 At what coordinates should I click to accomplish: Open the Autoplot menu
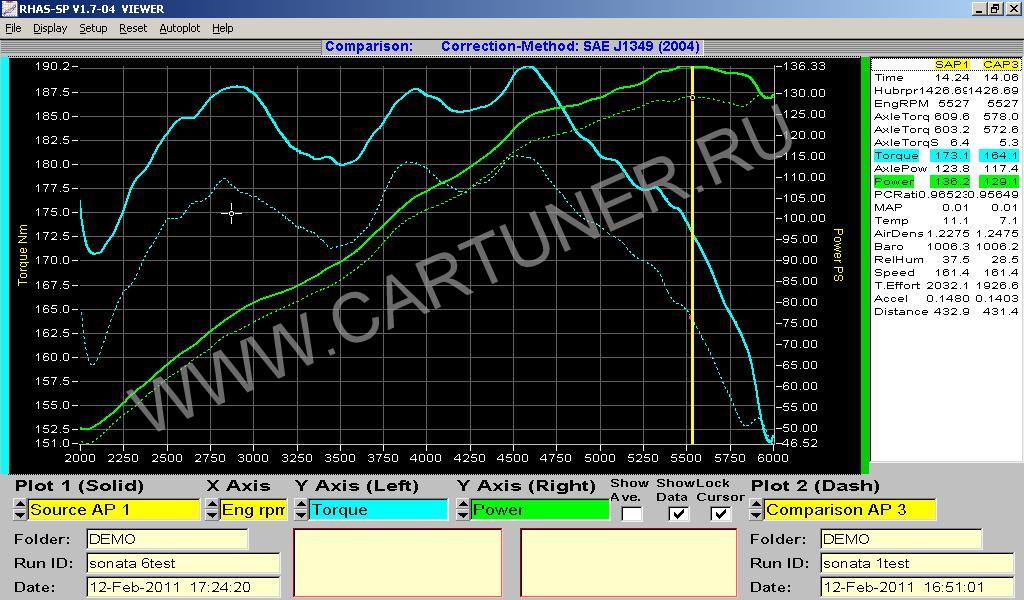[180, 28]
